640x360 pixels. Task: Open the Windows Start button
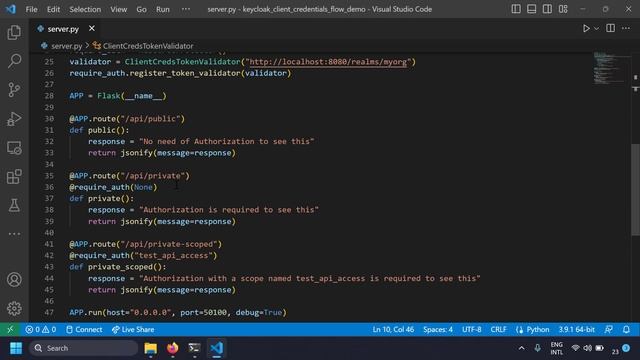16,348
